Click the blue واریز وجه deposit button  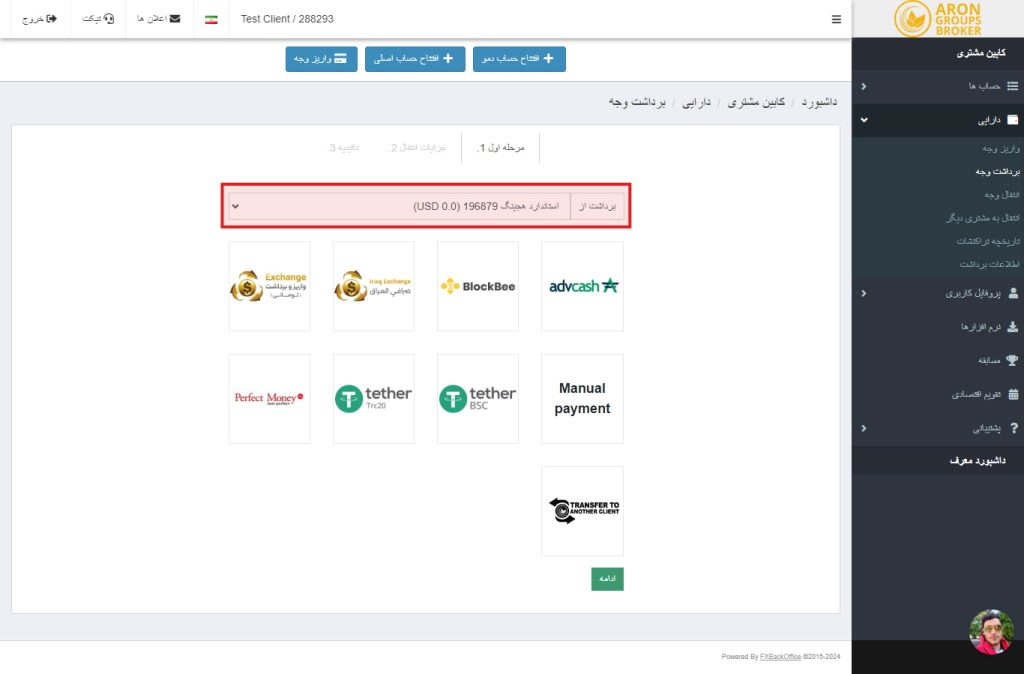pyautogui.click(x=321, y=59)
